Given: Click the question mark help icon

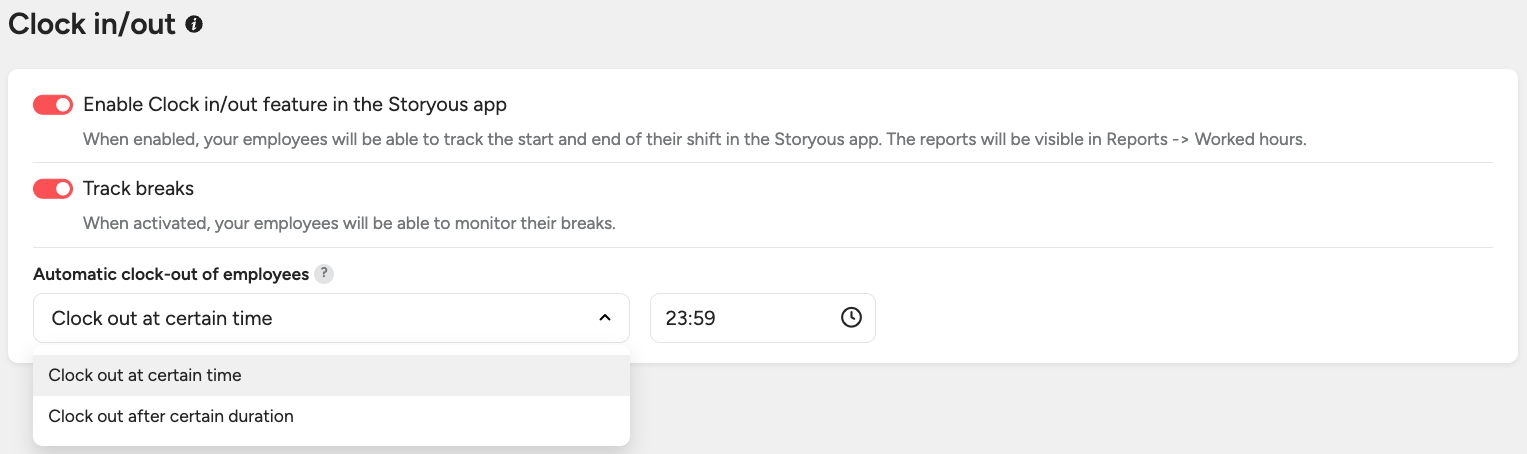Looking at the screenshot, I should (323, 274).
